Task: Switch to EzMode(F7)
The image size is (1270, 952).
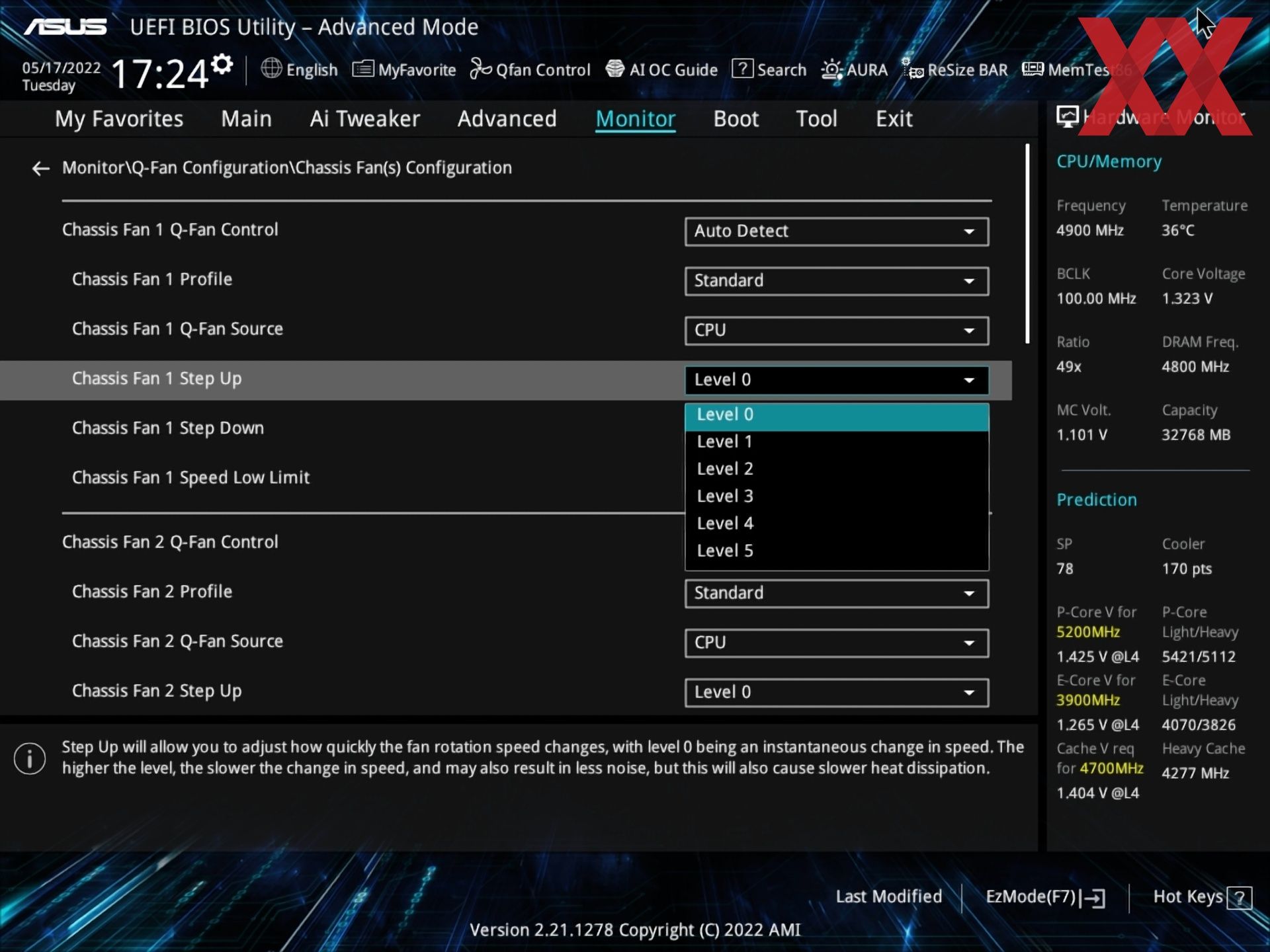Action: (1045, 897)
